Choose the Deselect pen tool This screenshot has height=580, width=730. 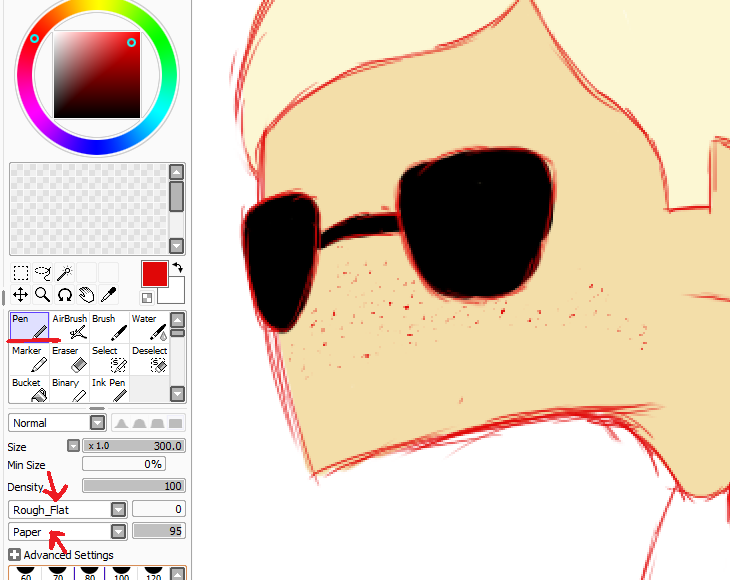[149, 359]
